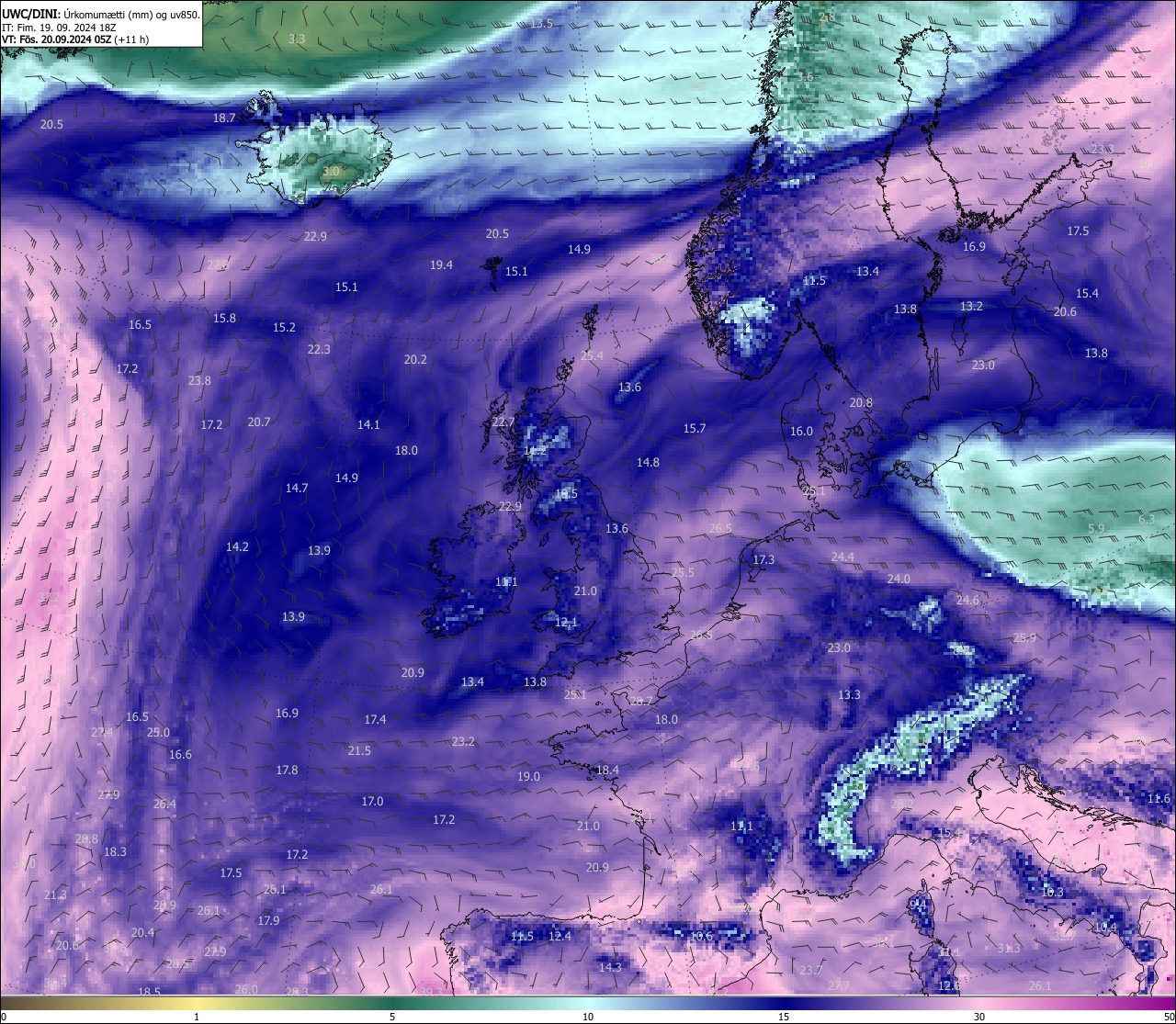Click the UWC/DINI title label

click(30, 14)
